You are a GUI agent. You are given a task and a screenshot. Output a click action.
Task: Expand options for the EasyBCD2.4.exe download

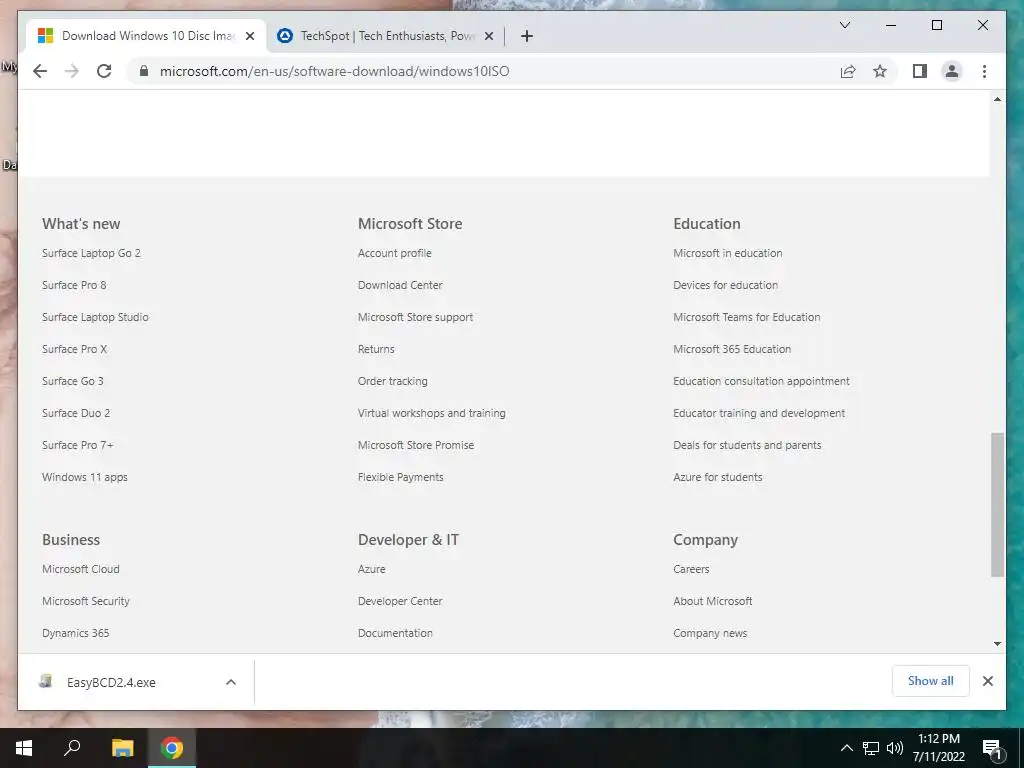click(231, 682)
